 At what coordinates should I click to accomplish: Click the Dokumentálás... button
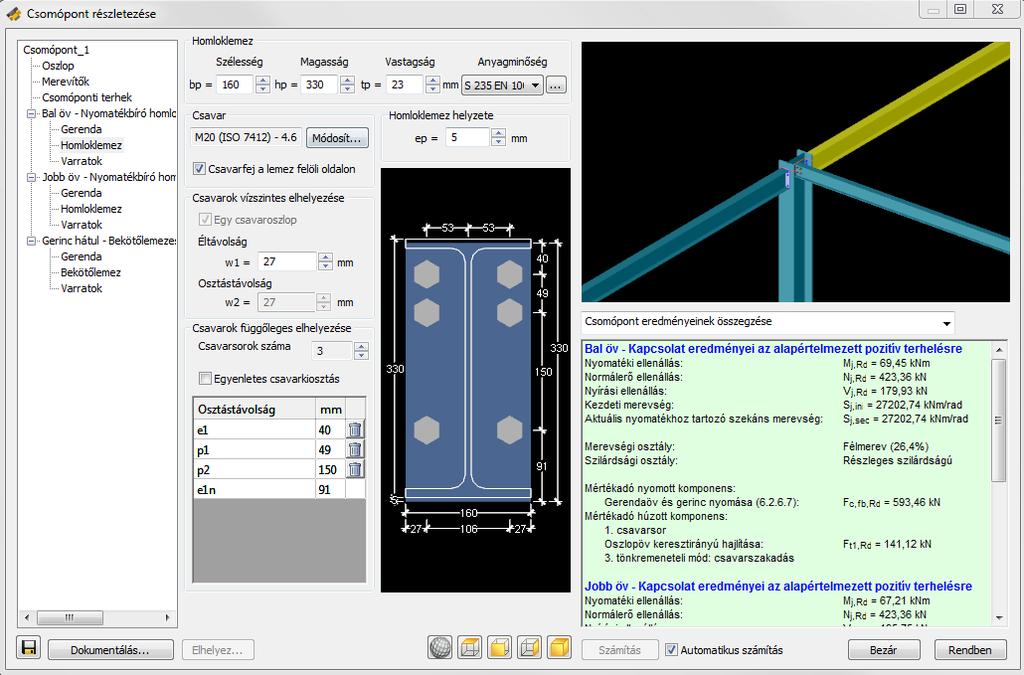point(110,650)
